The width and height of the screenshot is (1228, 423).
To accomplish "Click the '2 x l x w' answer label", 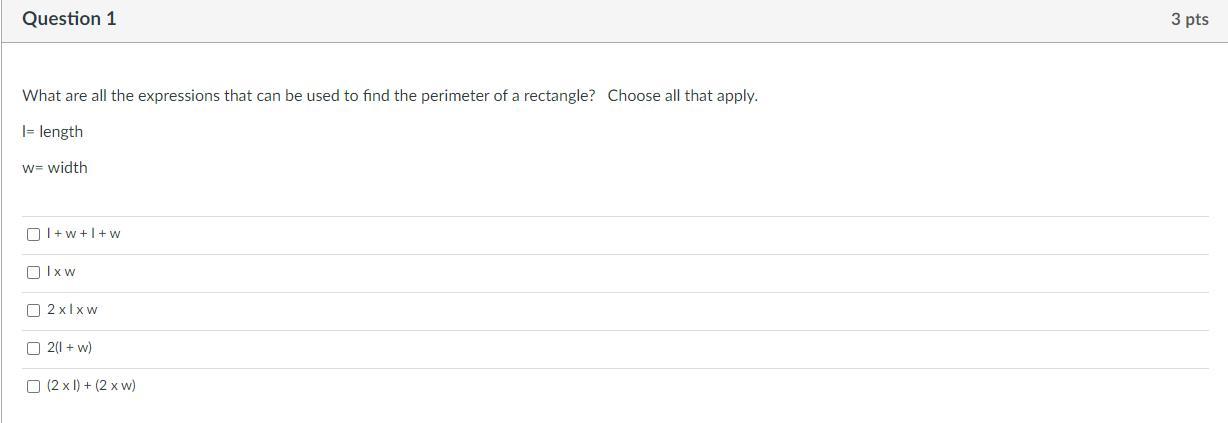I will pos(72,310).
